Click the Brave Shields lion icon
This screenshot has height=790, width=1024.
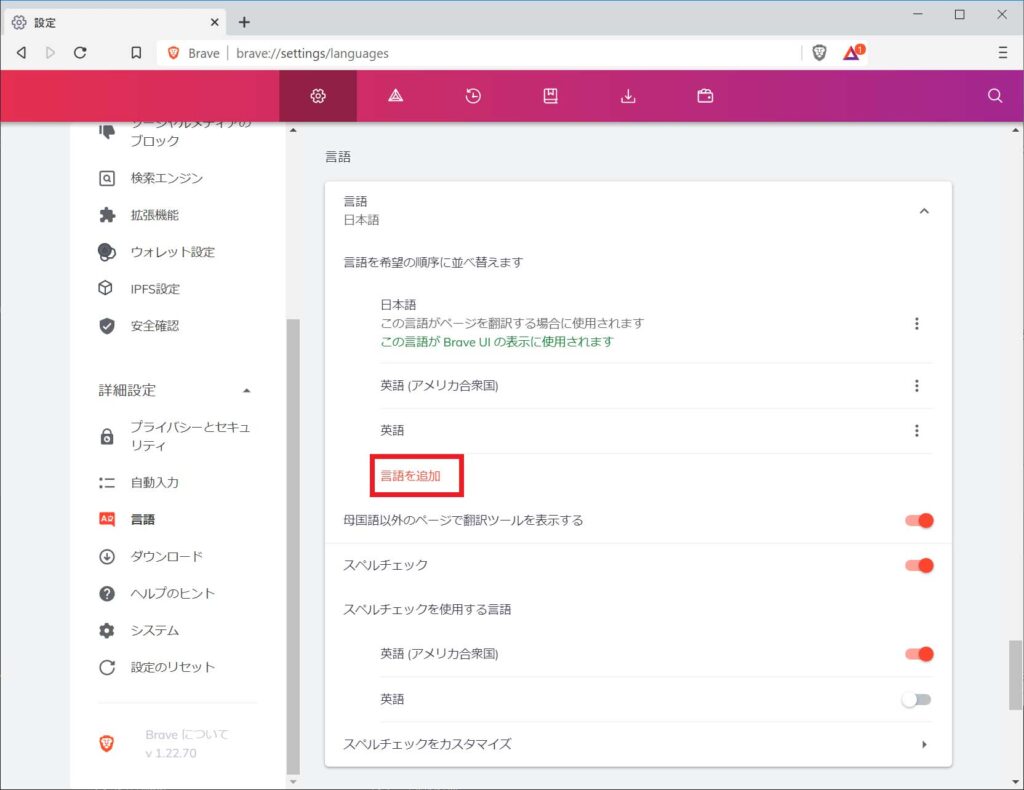(819, 53)
